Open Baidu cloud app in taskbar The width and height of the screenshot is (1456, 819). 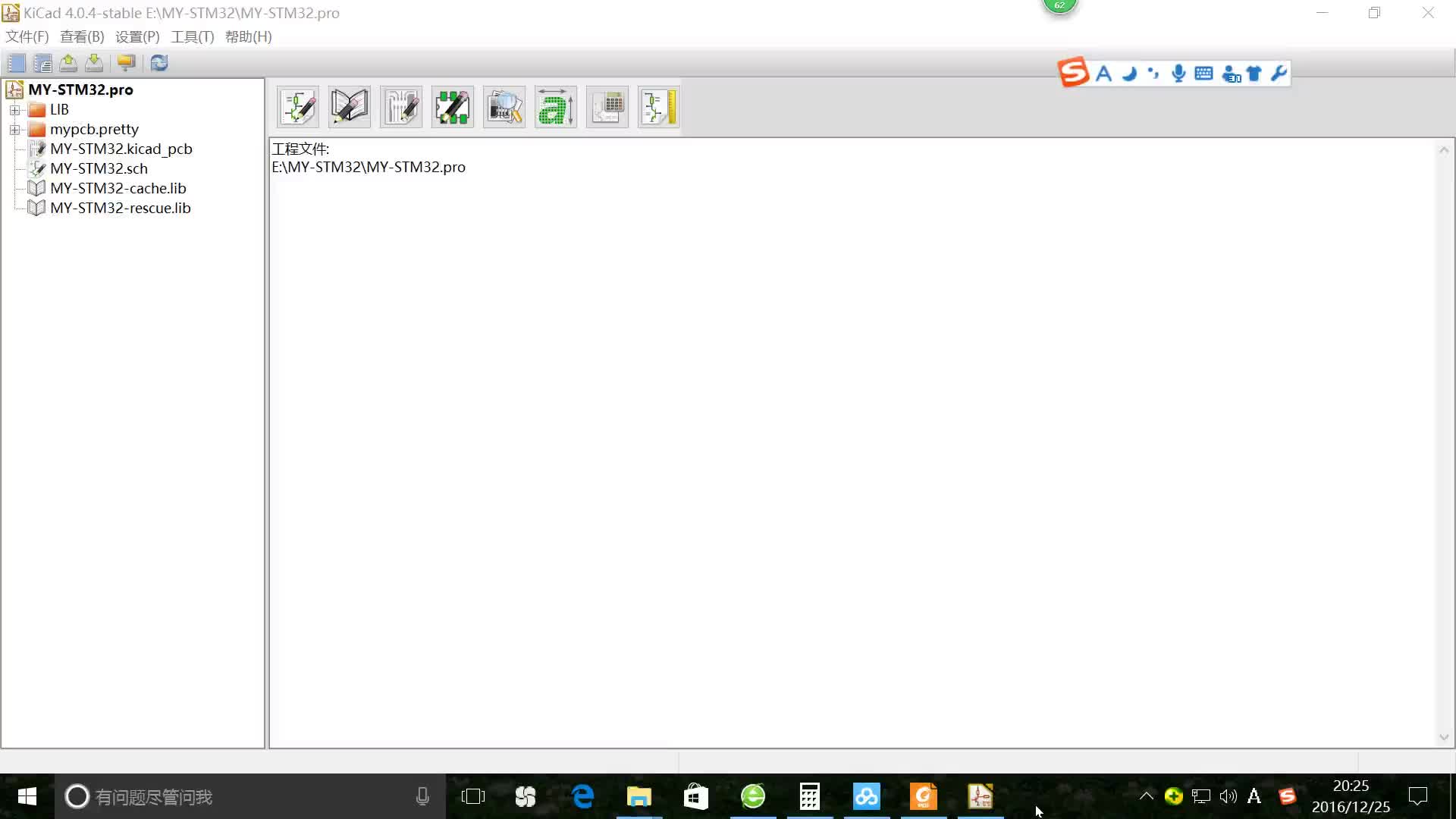click(x=867, y=796)
